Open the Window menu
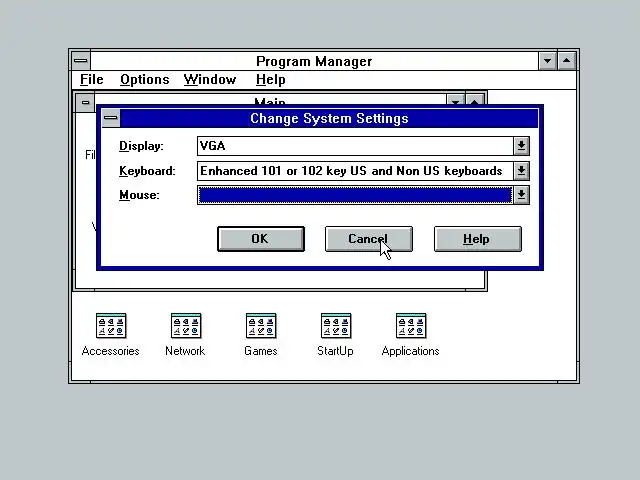Image resolution: width=640 pixels, height=480 pixels. pyautogui.click(x=210, y=80)
